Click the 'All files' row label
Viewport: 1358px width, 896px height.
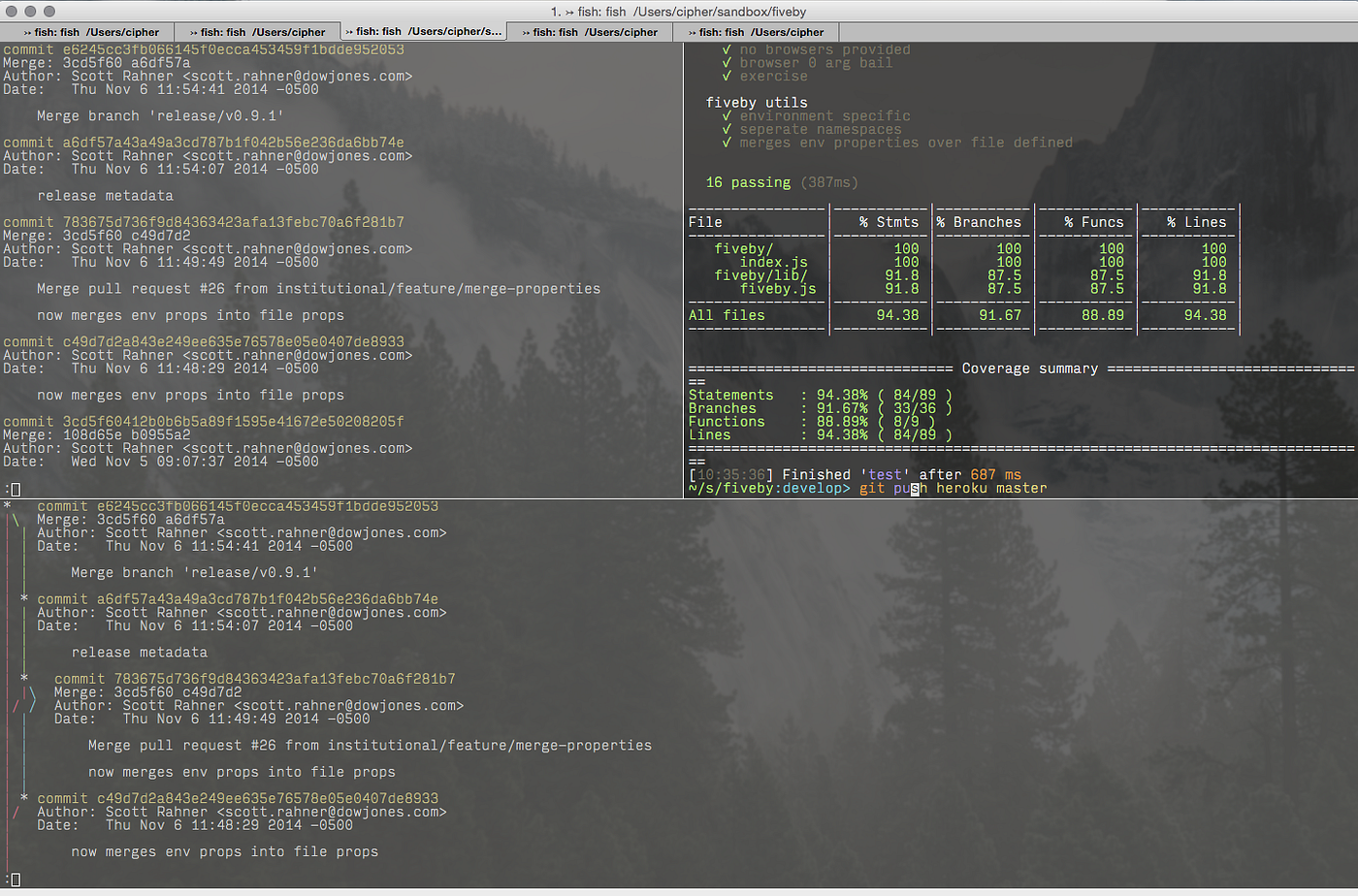[x=727, y=315]
